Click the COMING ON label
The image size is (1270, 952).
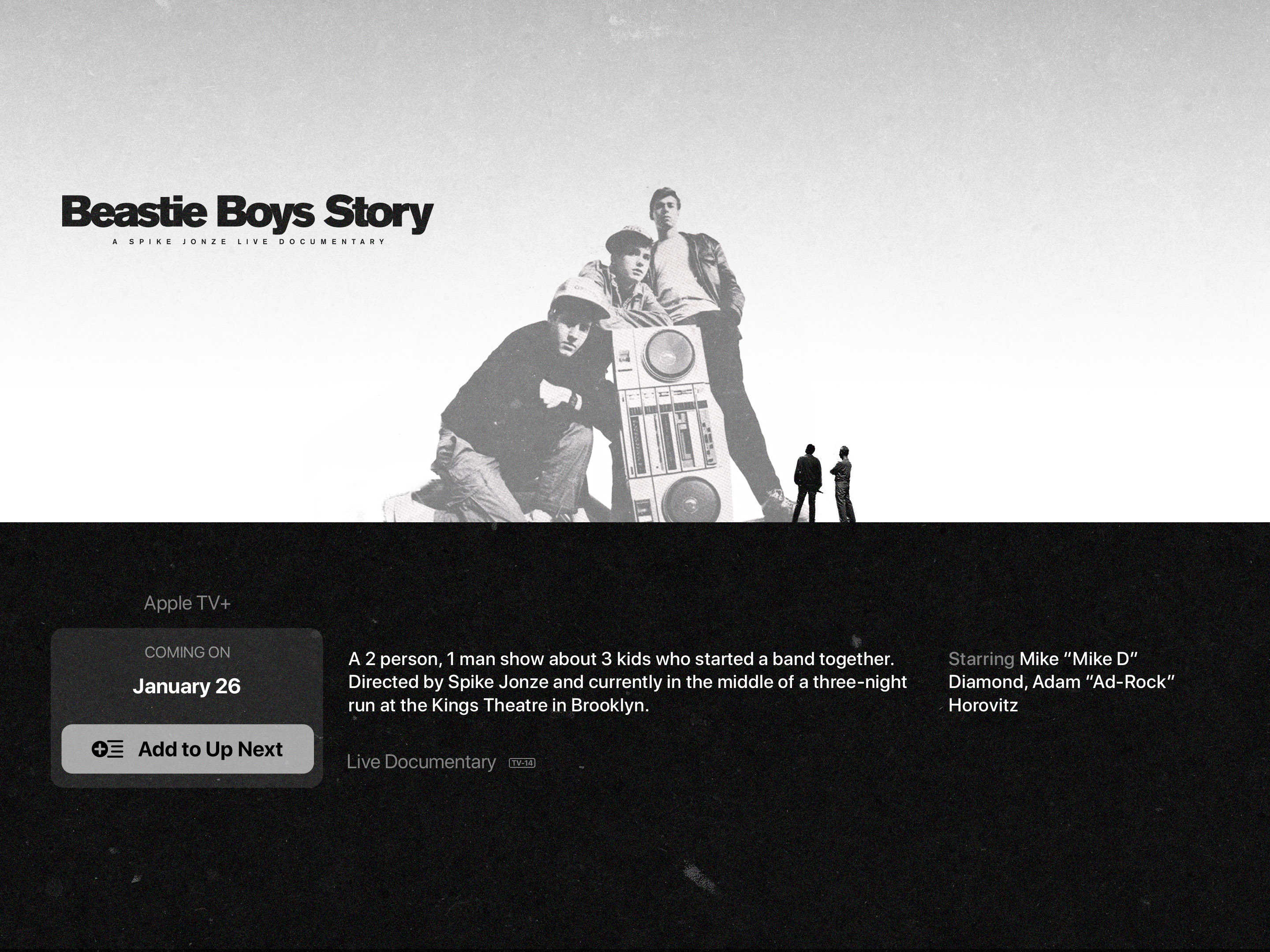pos(187,652)
